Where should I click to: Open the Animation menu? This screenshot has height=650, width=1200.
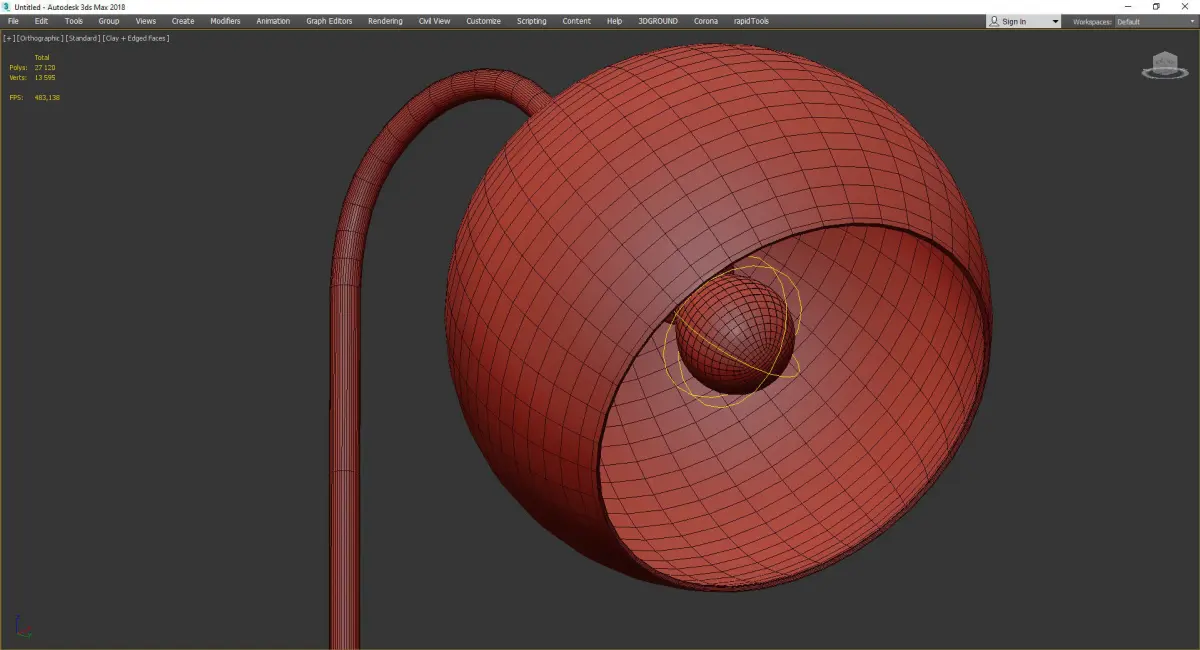pyautogui.click(x=273, y=21)
